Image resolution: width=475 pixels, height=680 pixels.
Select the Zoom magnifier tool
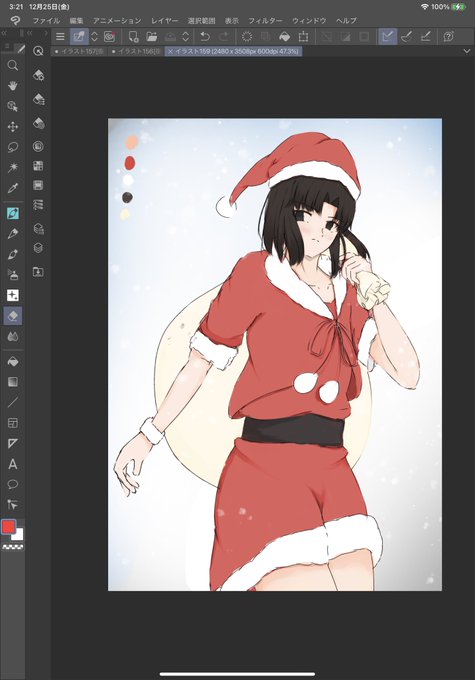(13, 65)
